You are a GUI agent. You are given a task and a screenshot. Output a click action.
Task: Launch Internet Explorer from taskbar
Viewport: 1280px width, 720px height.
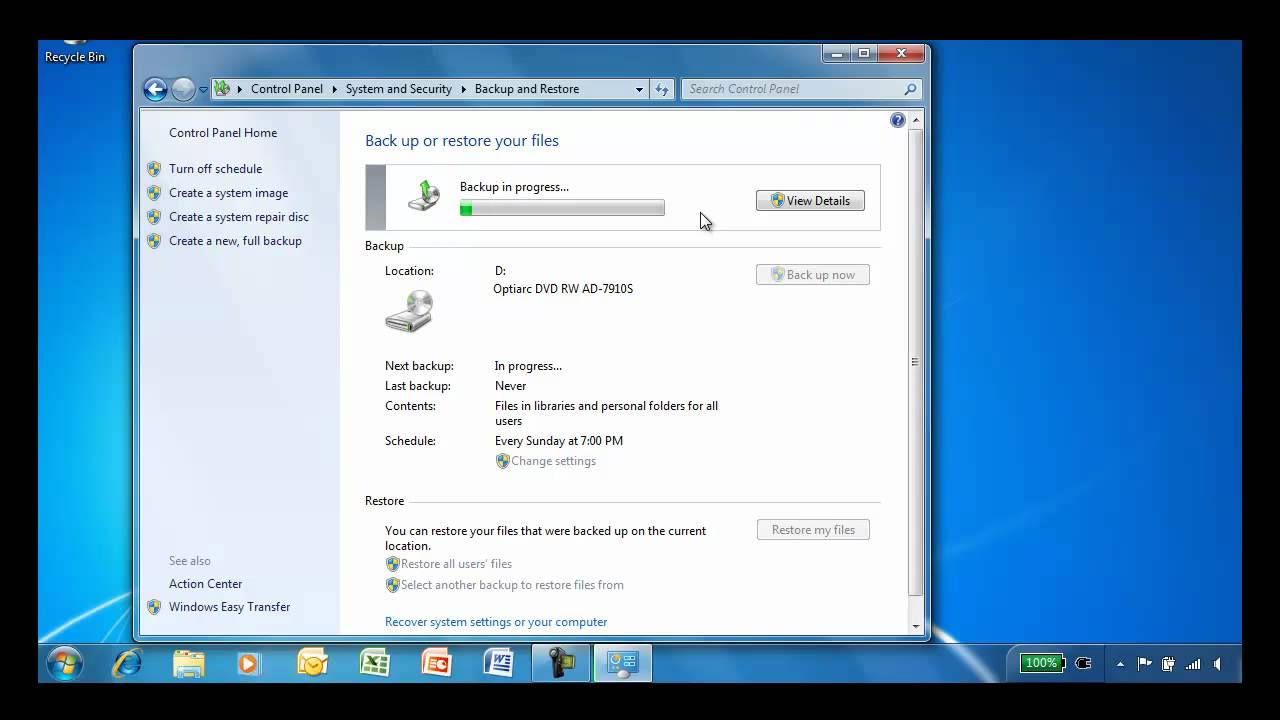127,663
